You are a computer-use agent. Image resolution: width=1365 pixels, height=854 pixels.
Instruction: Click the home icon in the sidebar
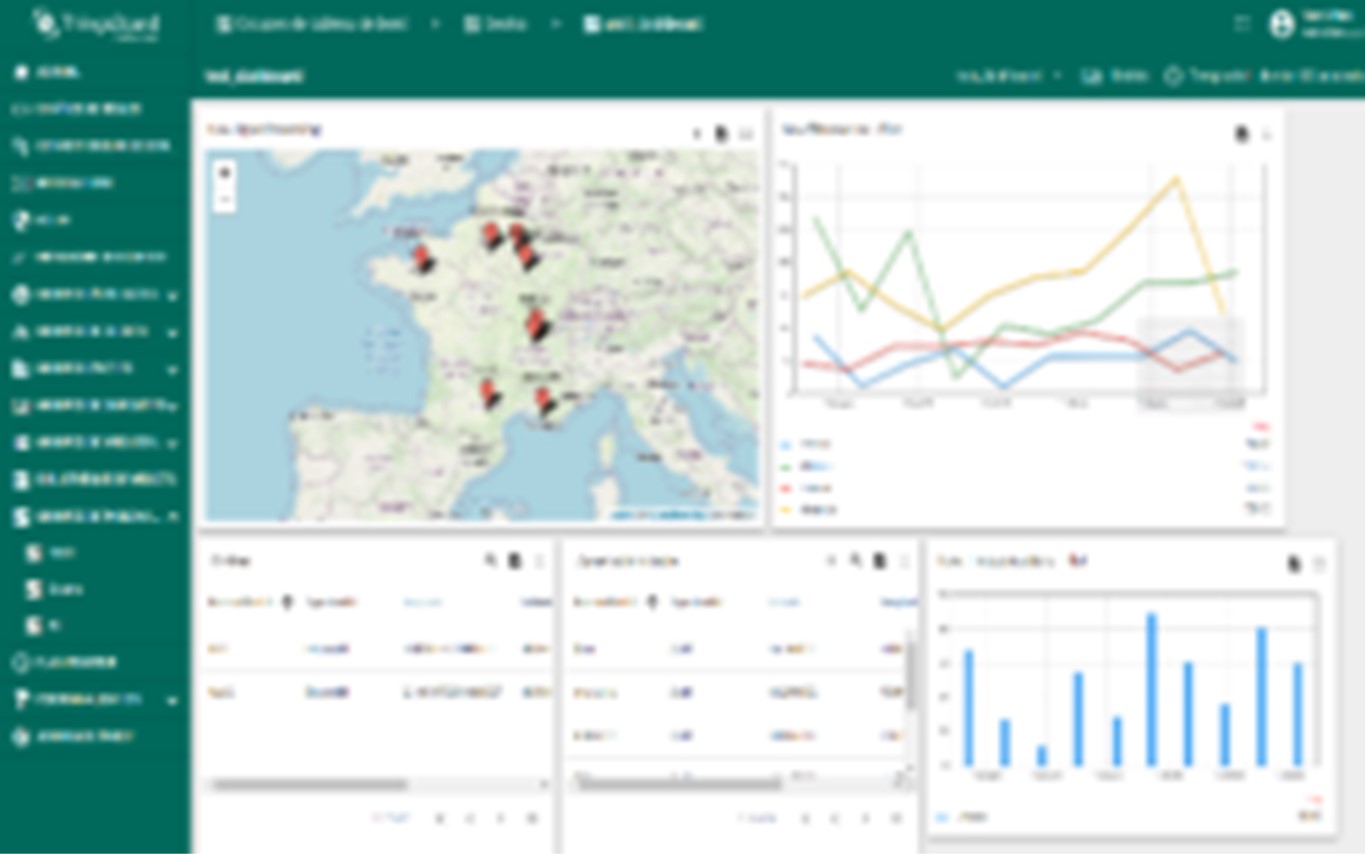click(21, 72)
